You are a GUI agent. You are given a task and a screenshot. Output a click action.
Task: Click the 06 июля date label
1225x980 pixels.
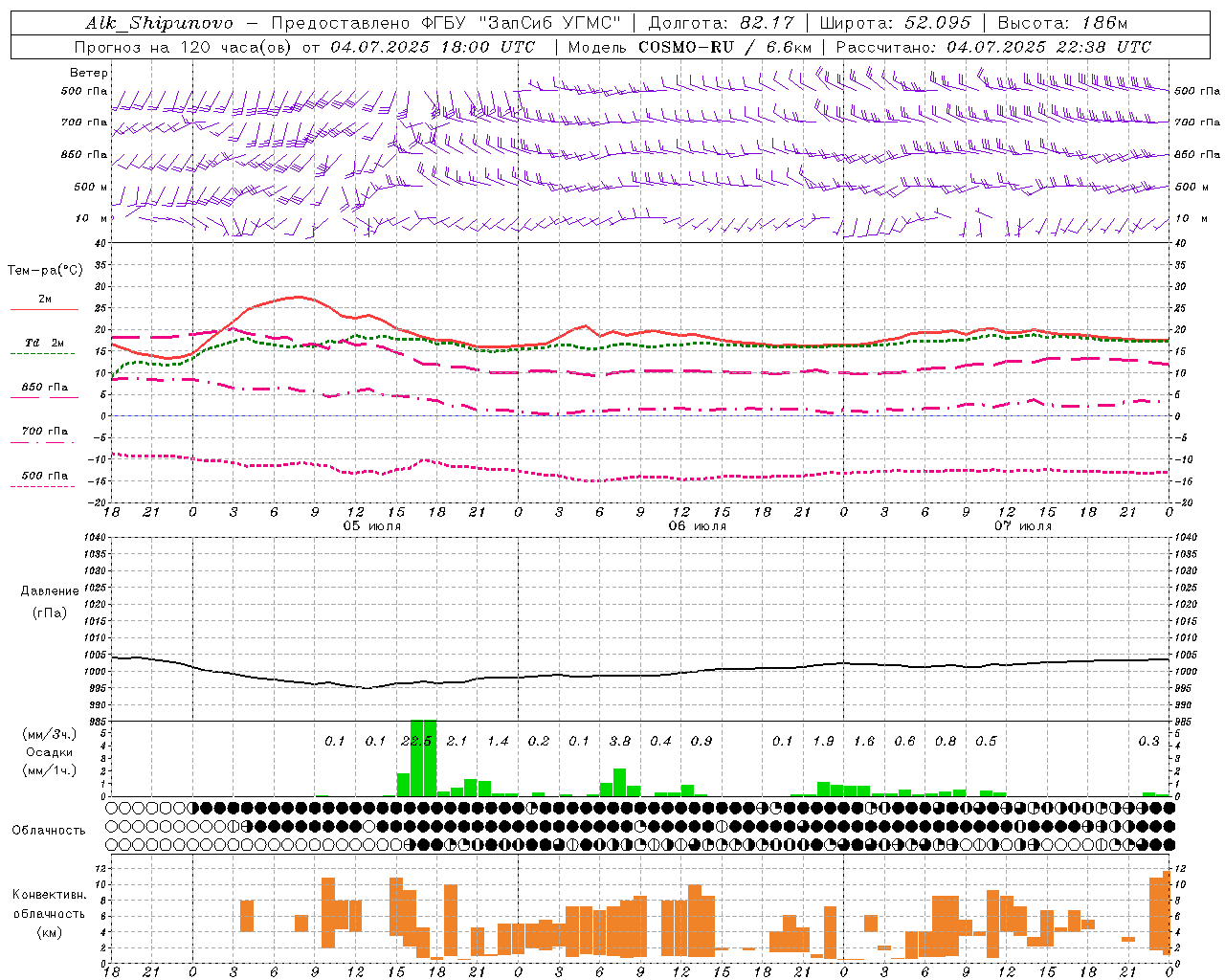698,526
